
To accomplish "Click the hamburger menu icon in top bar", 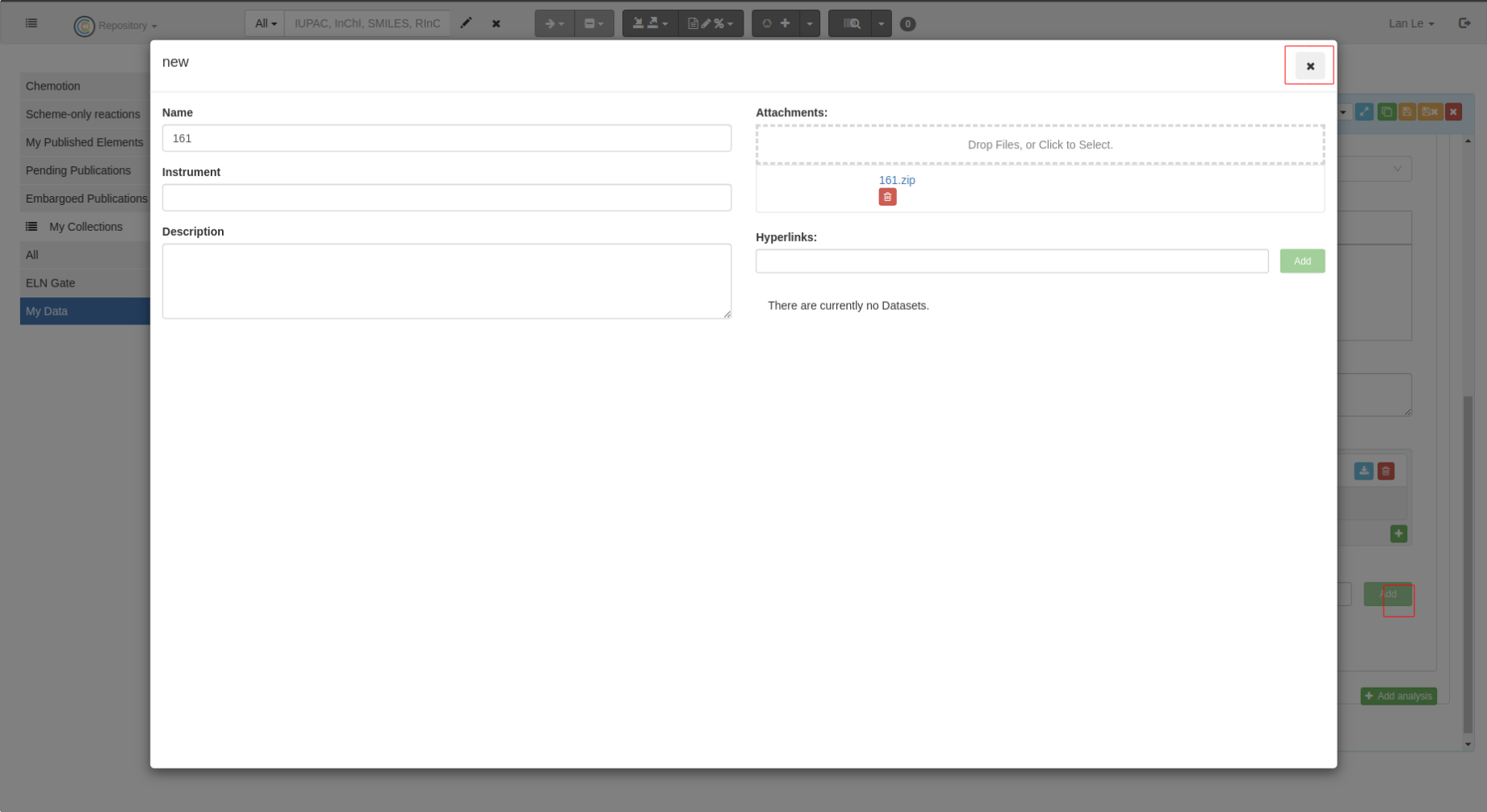I will coord(31,23).
